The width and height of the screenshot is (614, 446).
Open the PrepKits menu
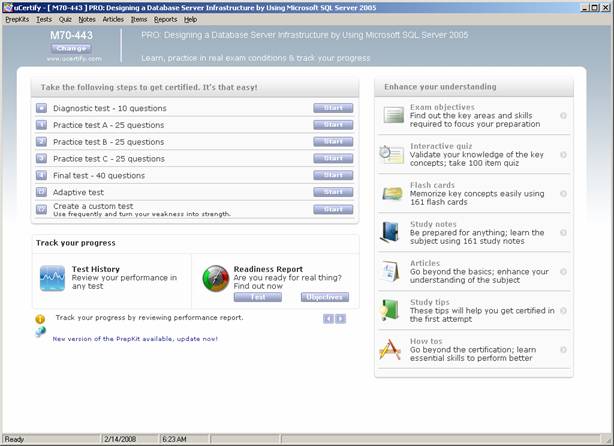click(x=17, y=19)
